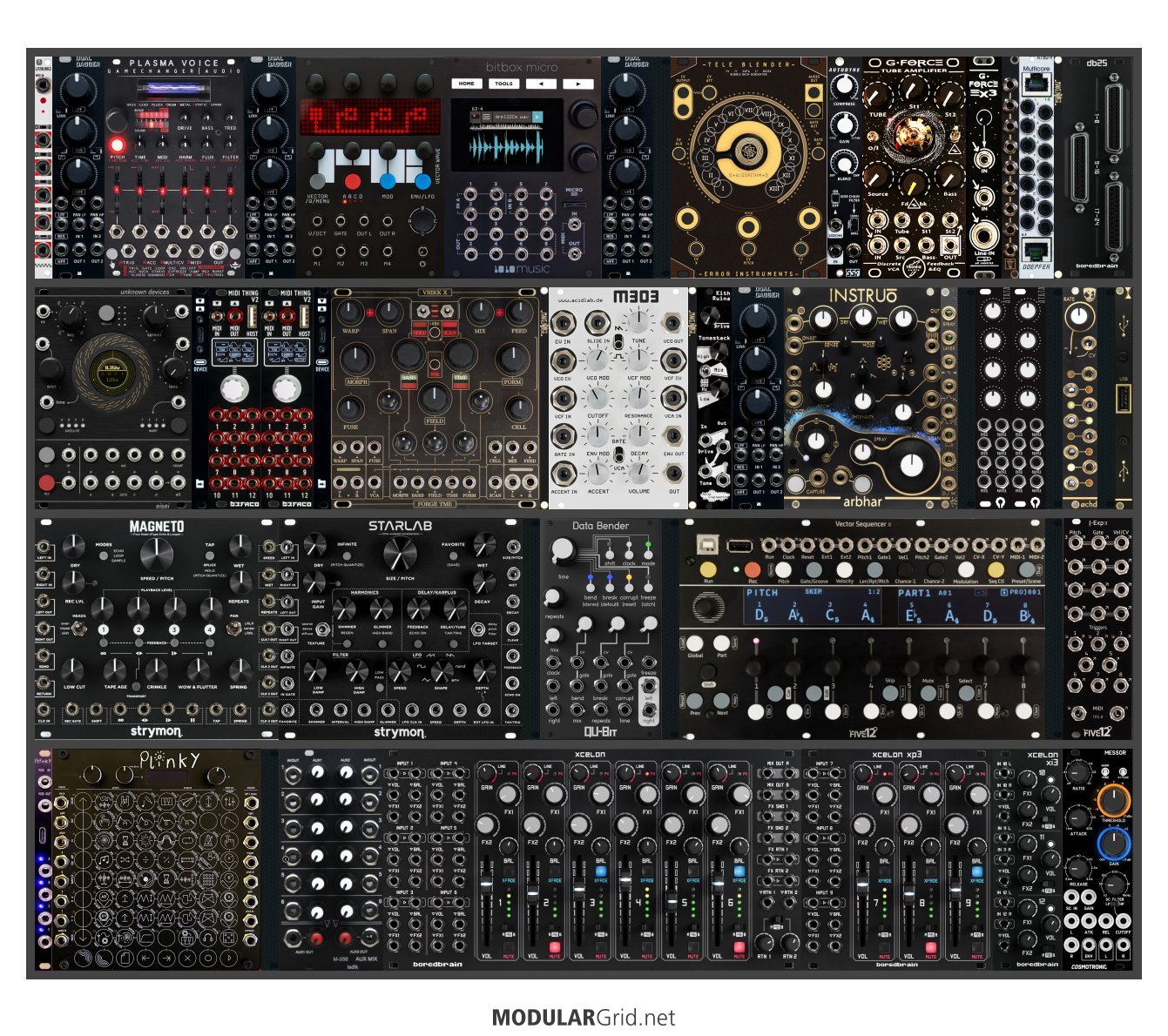The image size is (1168, 1036).
Task: Click the PITCH slider on Plasma Voice
Action: click(118, 189)
